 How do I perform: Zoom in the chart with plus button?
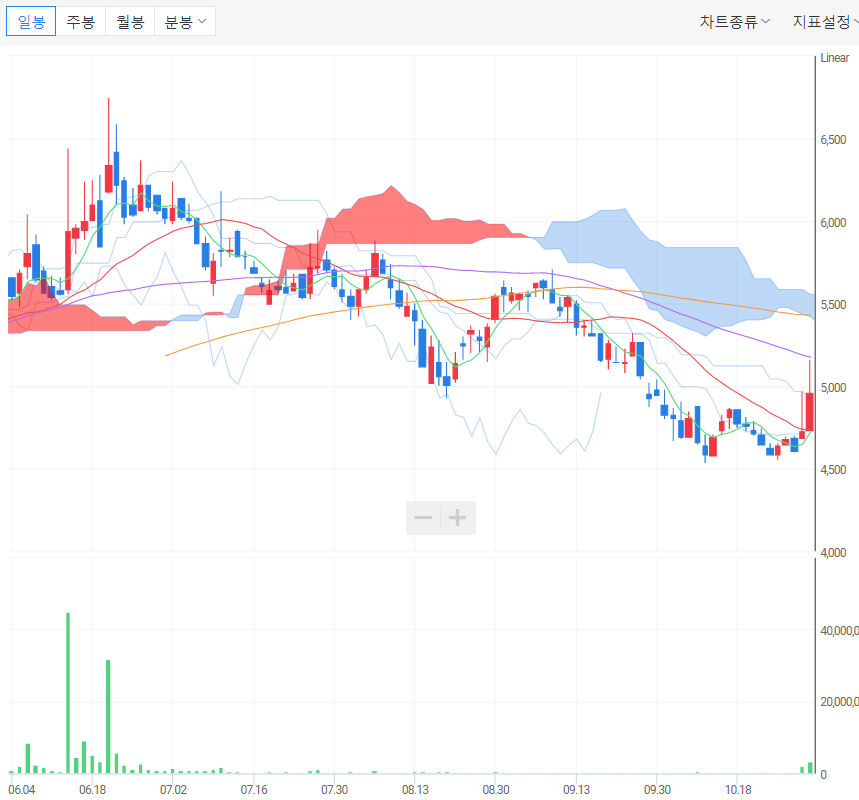(458, 517)
